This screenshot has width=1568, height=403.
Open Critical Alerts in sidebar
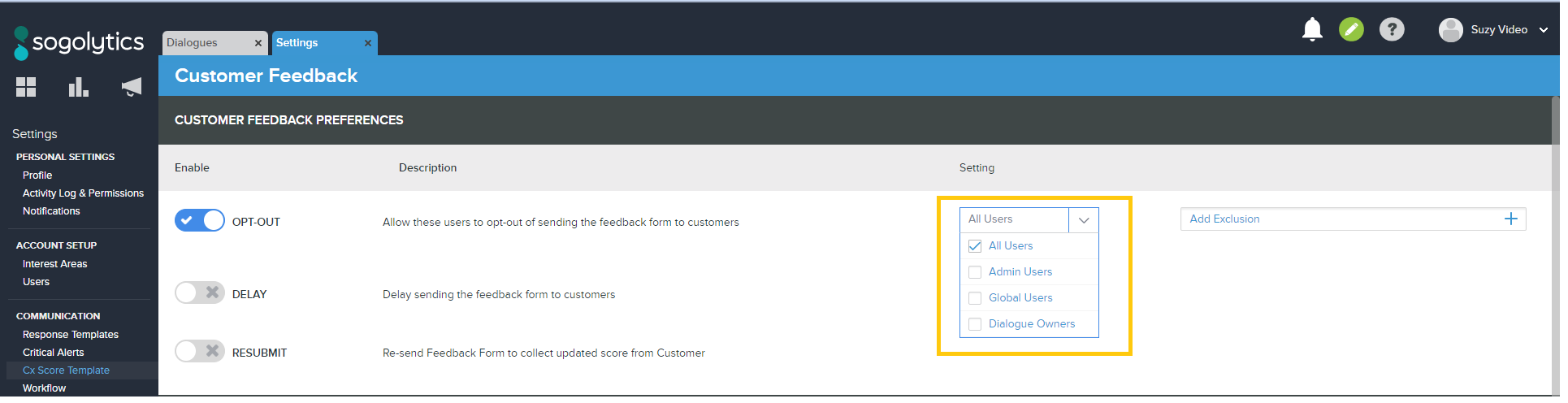[x=54, y=353]
